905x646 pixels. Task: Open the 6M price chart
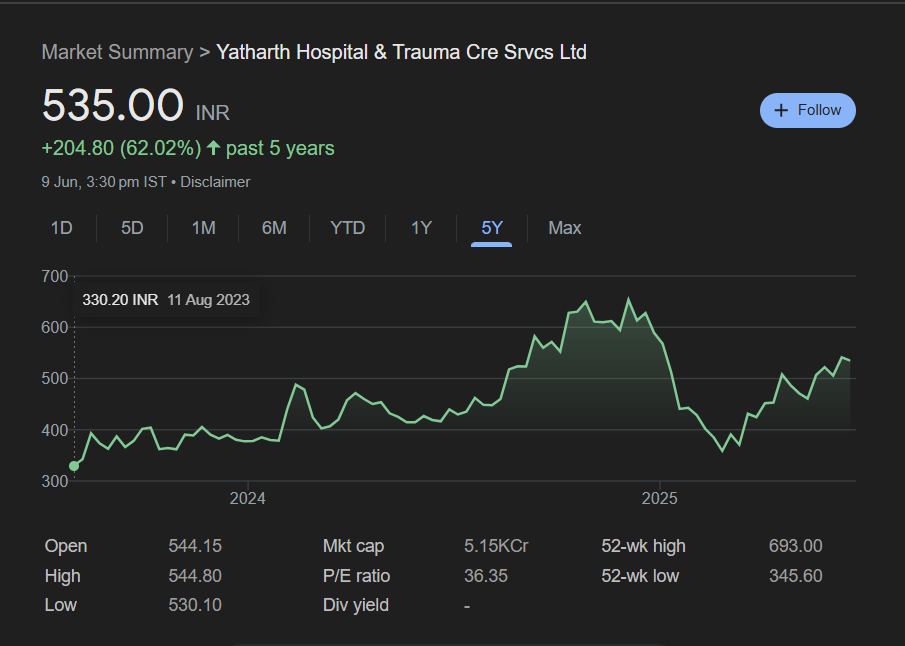coord(274,228)
